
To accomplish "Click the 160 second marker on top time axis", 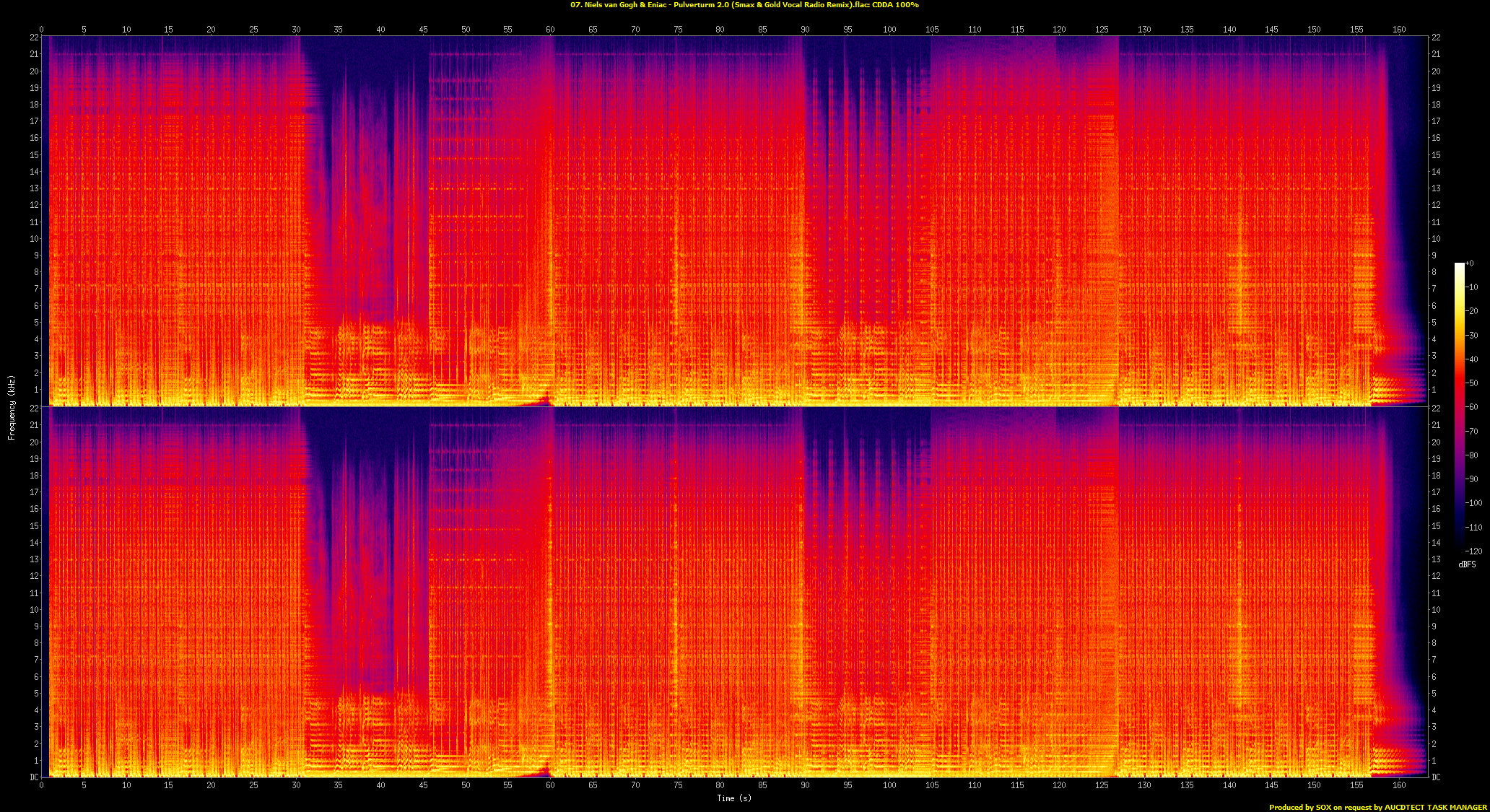I will tap(1398, 30).
